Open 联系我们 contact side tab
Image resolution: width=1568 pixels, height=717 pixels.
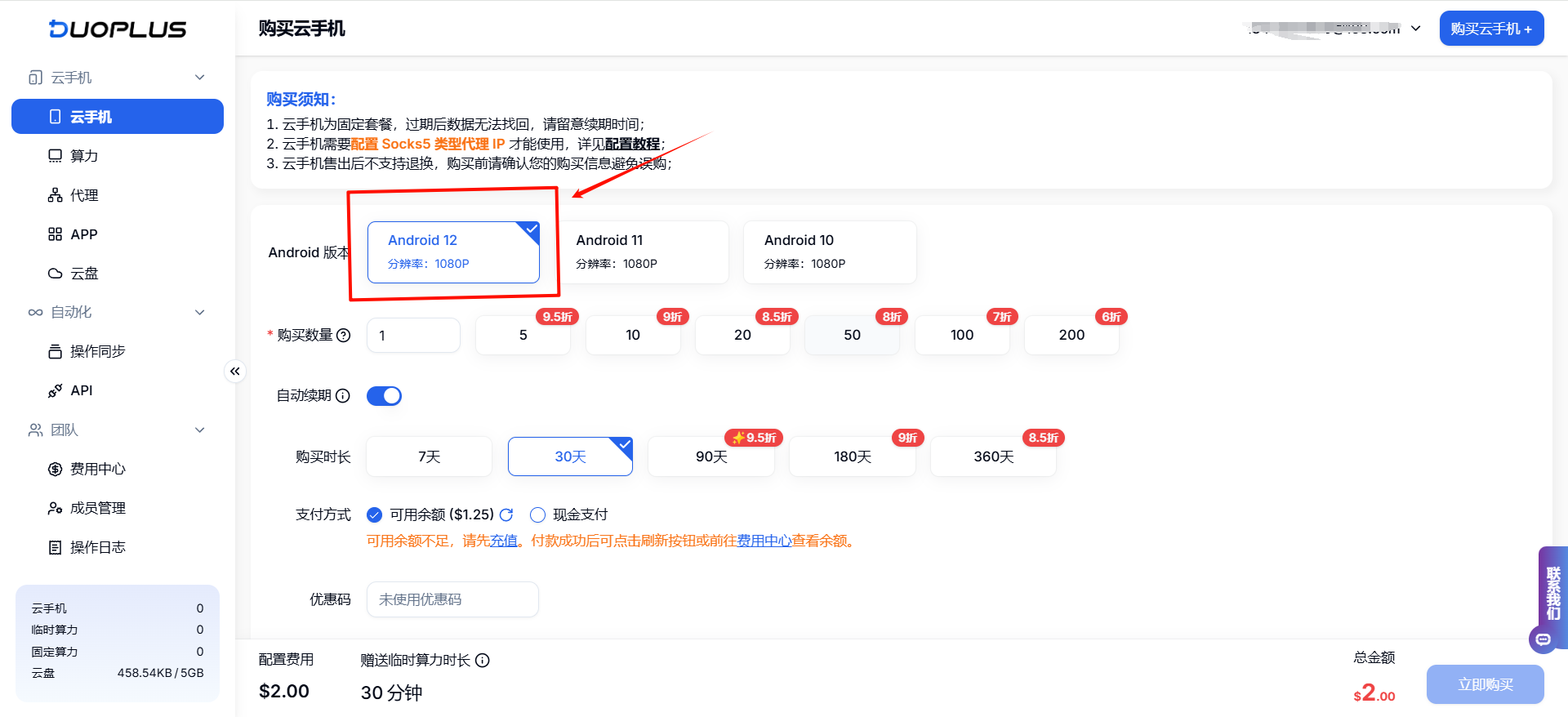pos(1552,594)
